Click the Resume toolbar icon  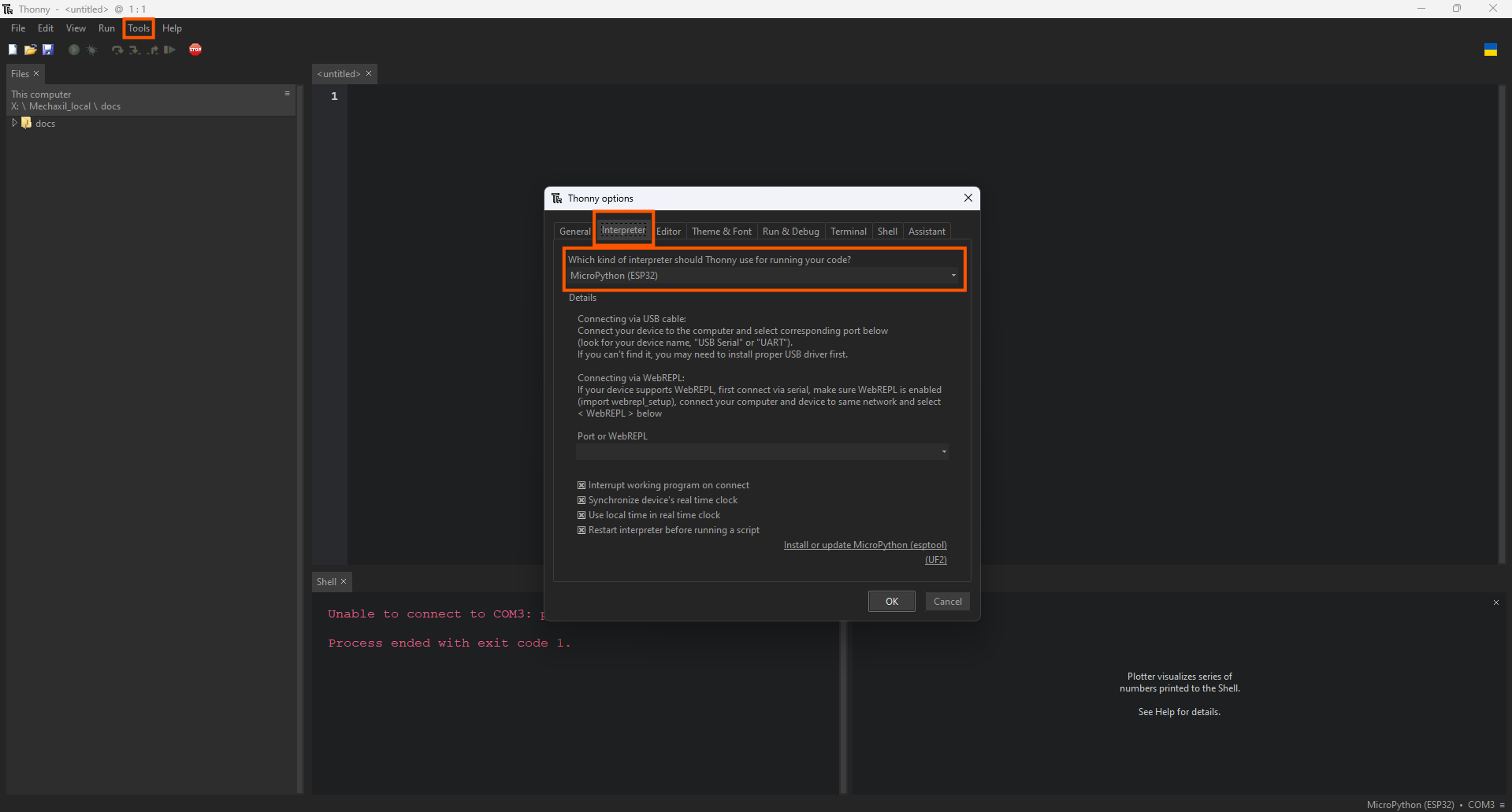(x=169, y=50)
